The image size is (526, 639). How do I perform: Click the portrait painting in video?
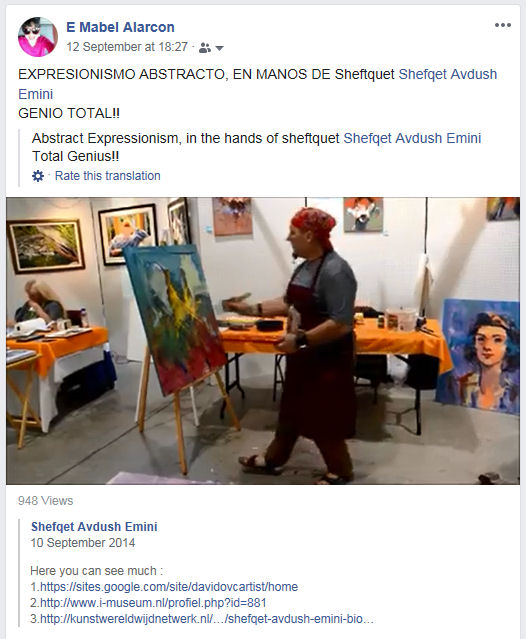479,356
